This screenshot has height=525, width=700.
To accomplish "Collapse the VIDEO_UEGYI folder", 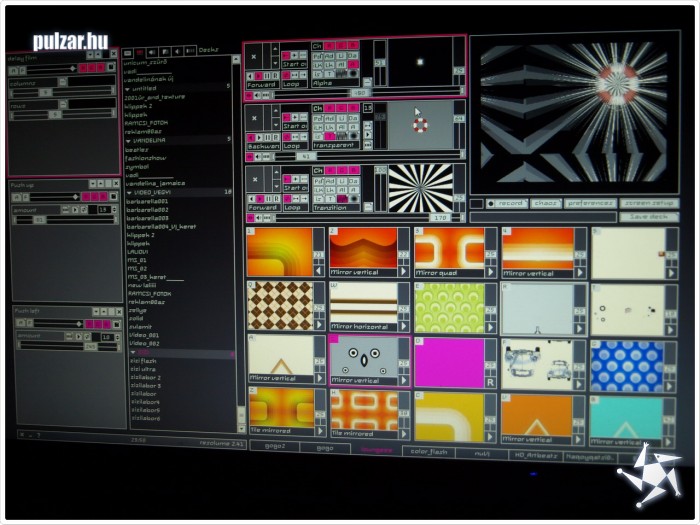I will click(128, 192).
